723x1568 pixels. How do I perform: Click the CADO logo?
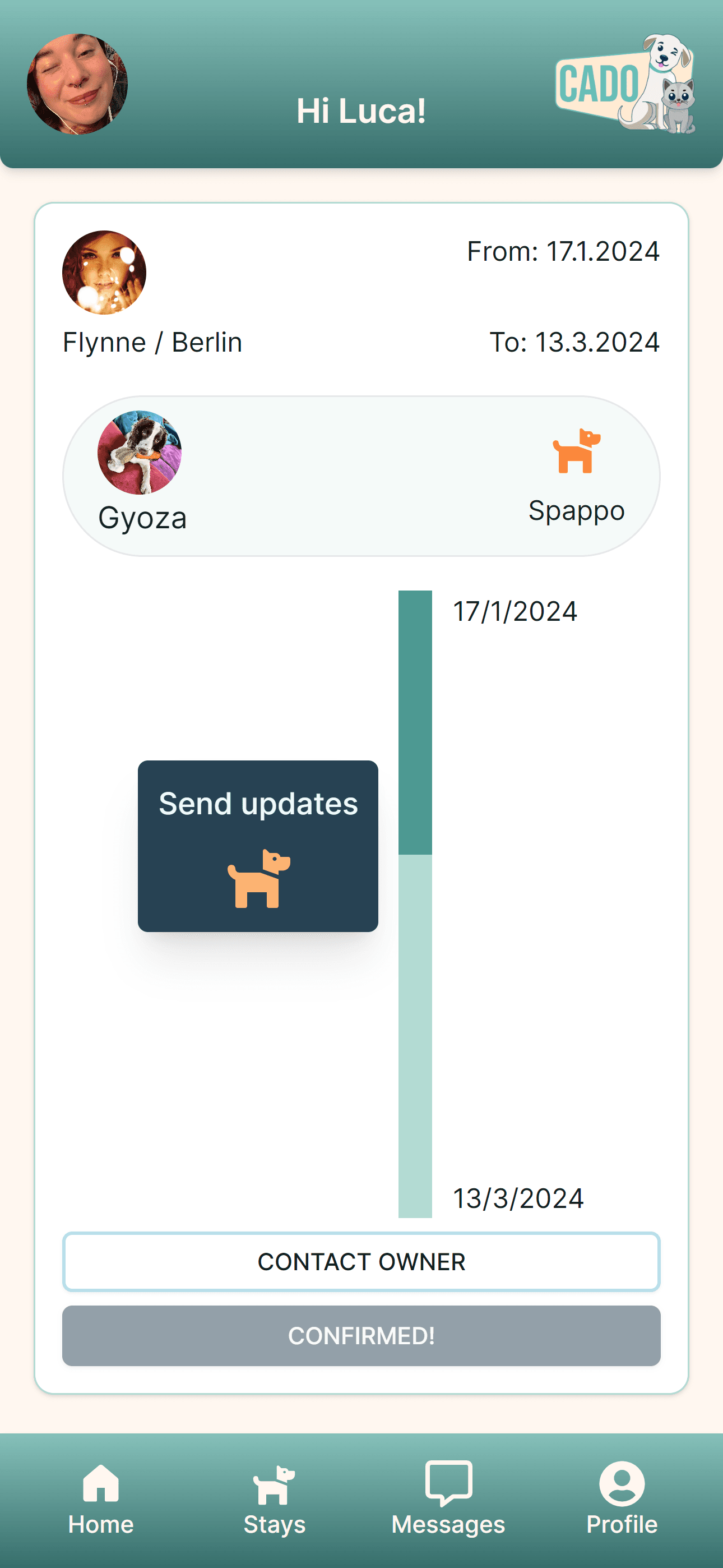click(x=625, y=84)
